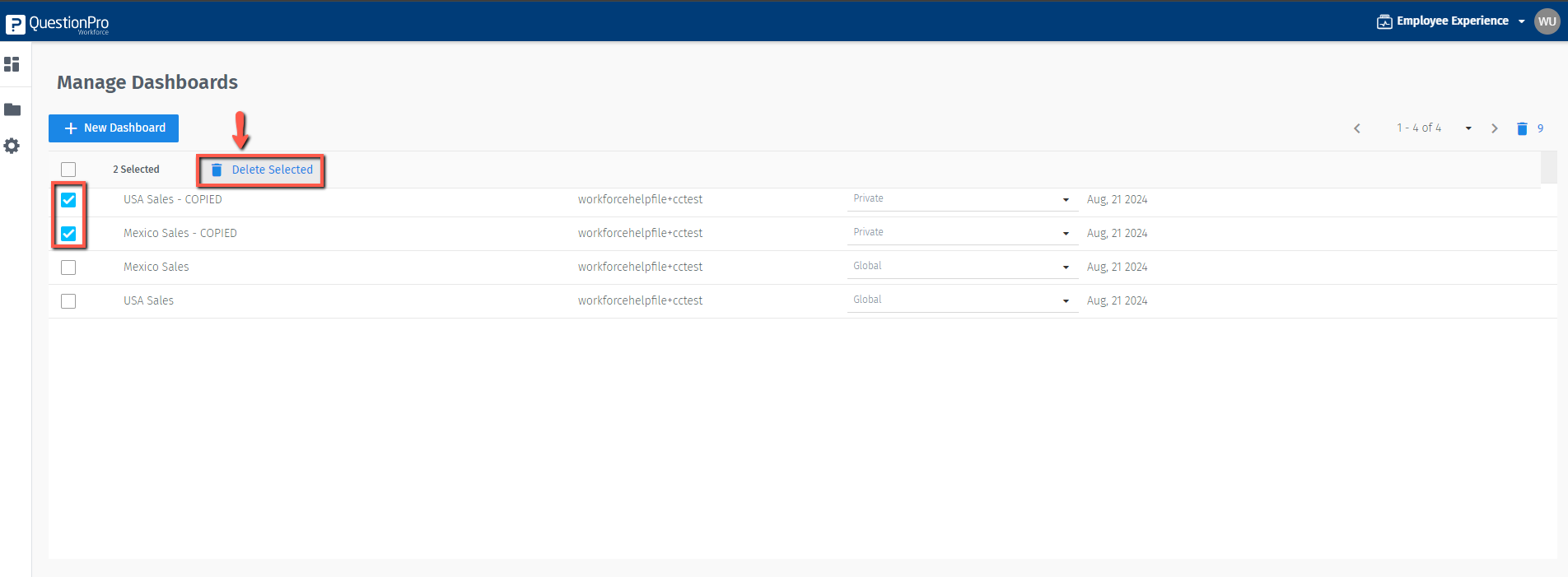Open Global dropdown for Mexico Sales
This screenshot has width=1568, height=577.
[x=963, y=267]
